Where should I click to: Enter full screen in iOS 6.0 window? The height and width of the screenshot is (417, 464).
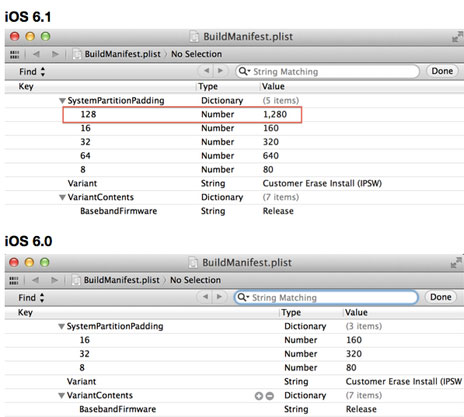(x=457, y=263)
